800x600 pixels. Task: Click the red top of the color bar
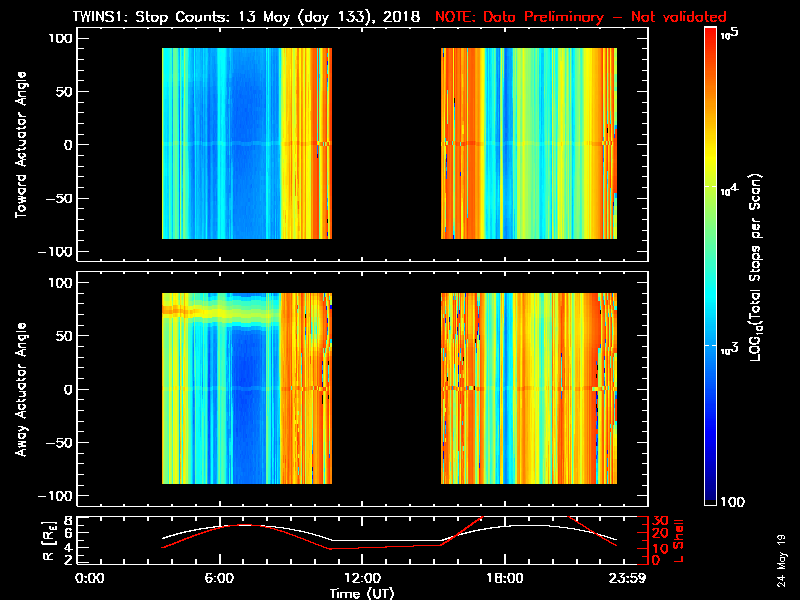point(710,40)
